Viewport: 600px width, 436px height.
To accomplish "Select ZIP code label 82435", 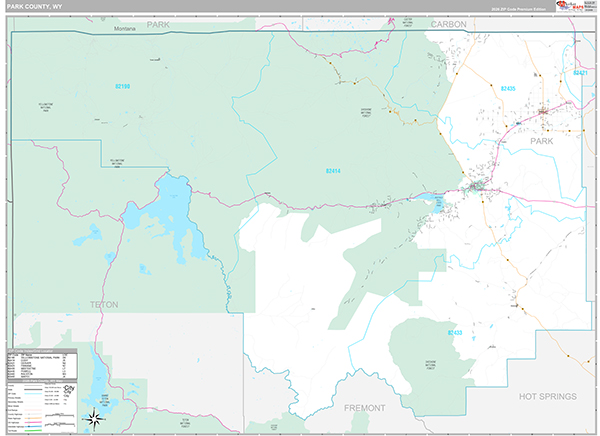I will (508, 89).
